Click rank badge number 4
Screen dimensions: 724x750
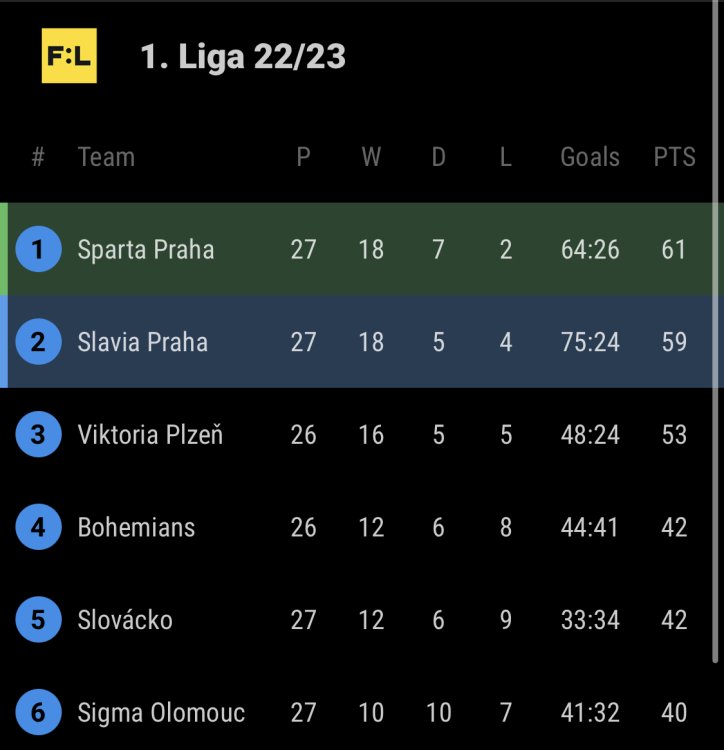38,527
